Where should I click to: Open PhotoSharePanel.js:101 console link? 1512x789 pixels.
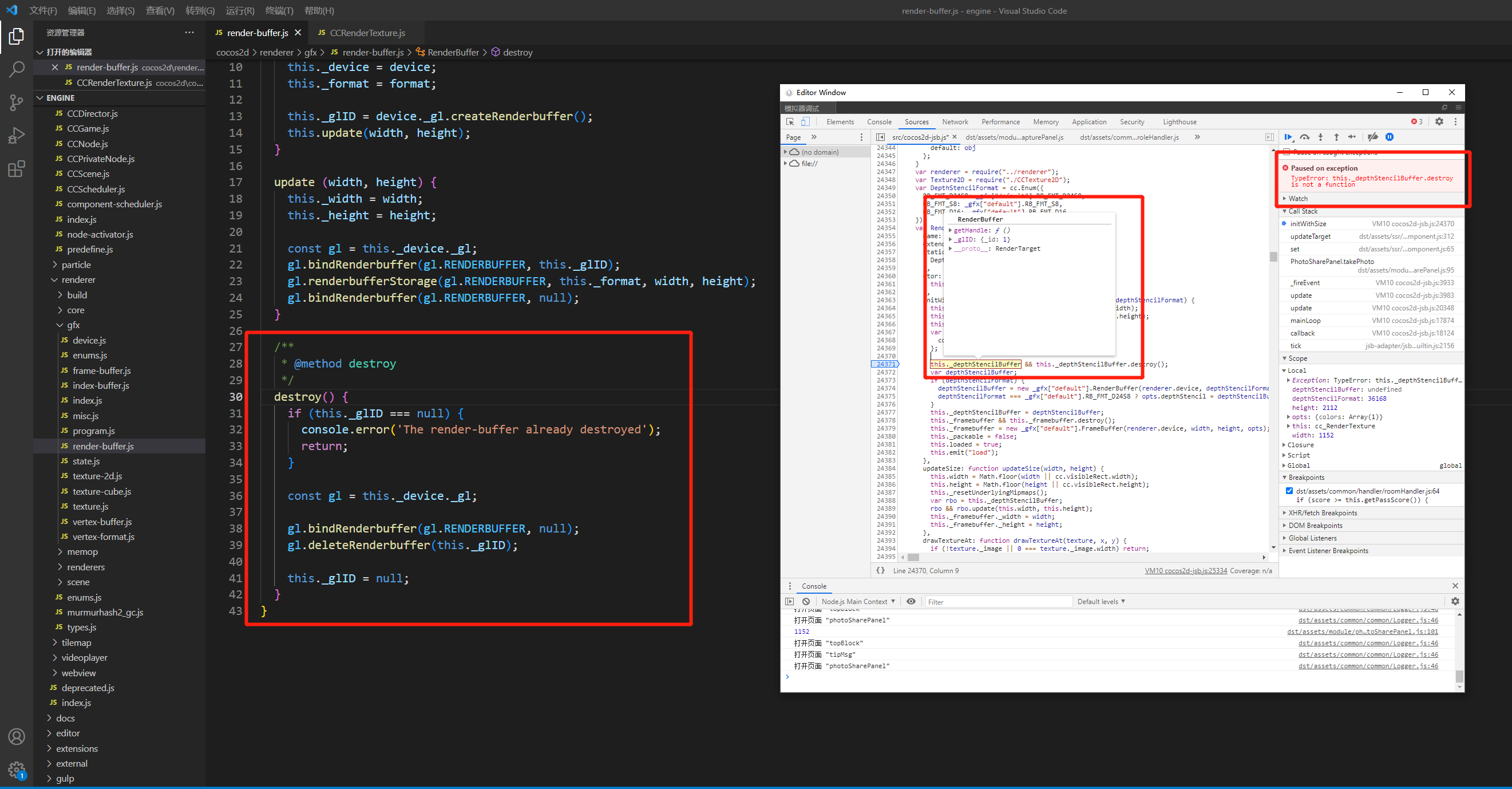(1362, 632)
